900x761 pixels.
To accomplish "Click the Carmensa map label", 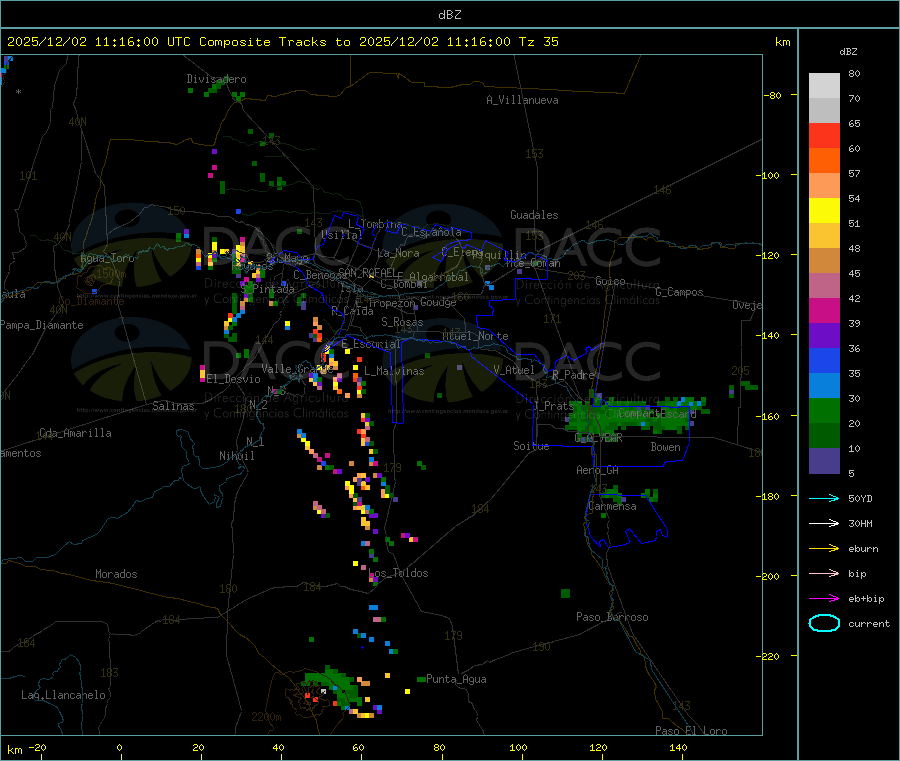I will (612, 506).
